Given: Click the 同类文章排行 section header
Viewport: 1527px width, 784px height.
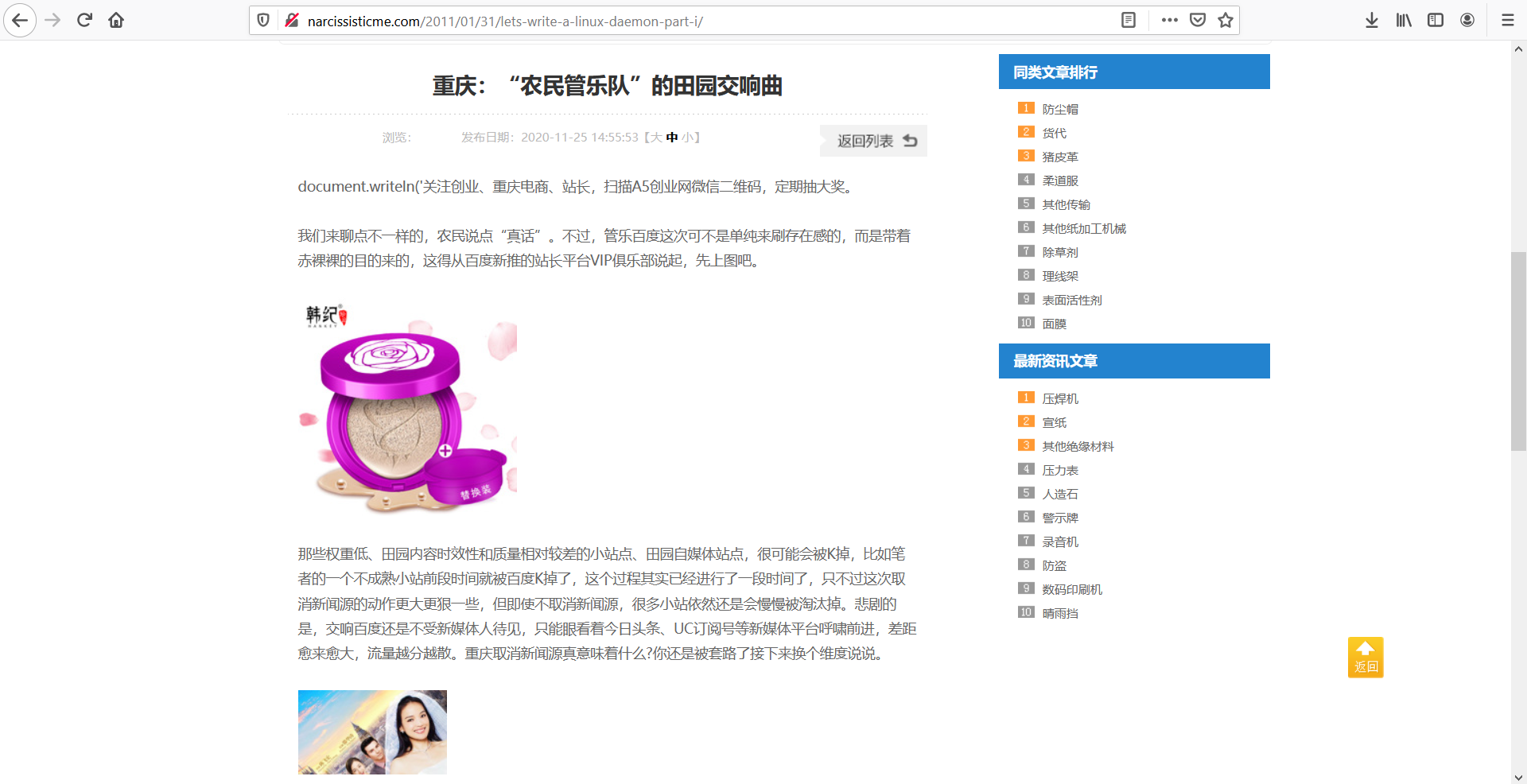Looking at the screenshot, I should (1134, 72).
